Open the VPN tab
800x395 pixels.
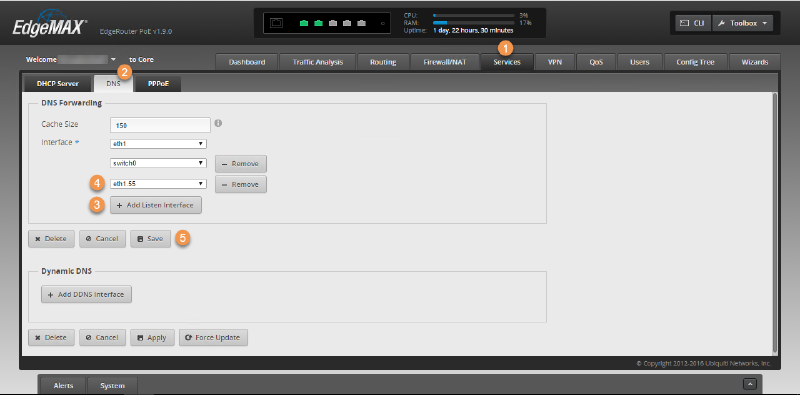(555, 62)
